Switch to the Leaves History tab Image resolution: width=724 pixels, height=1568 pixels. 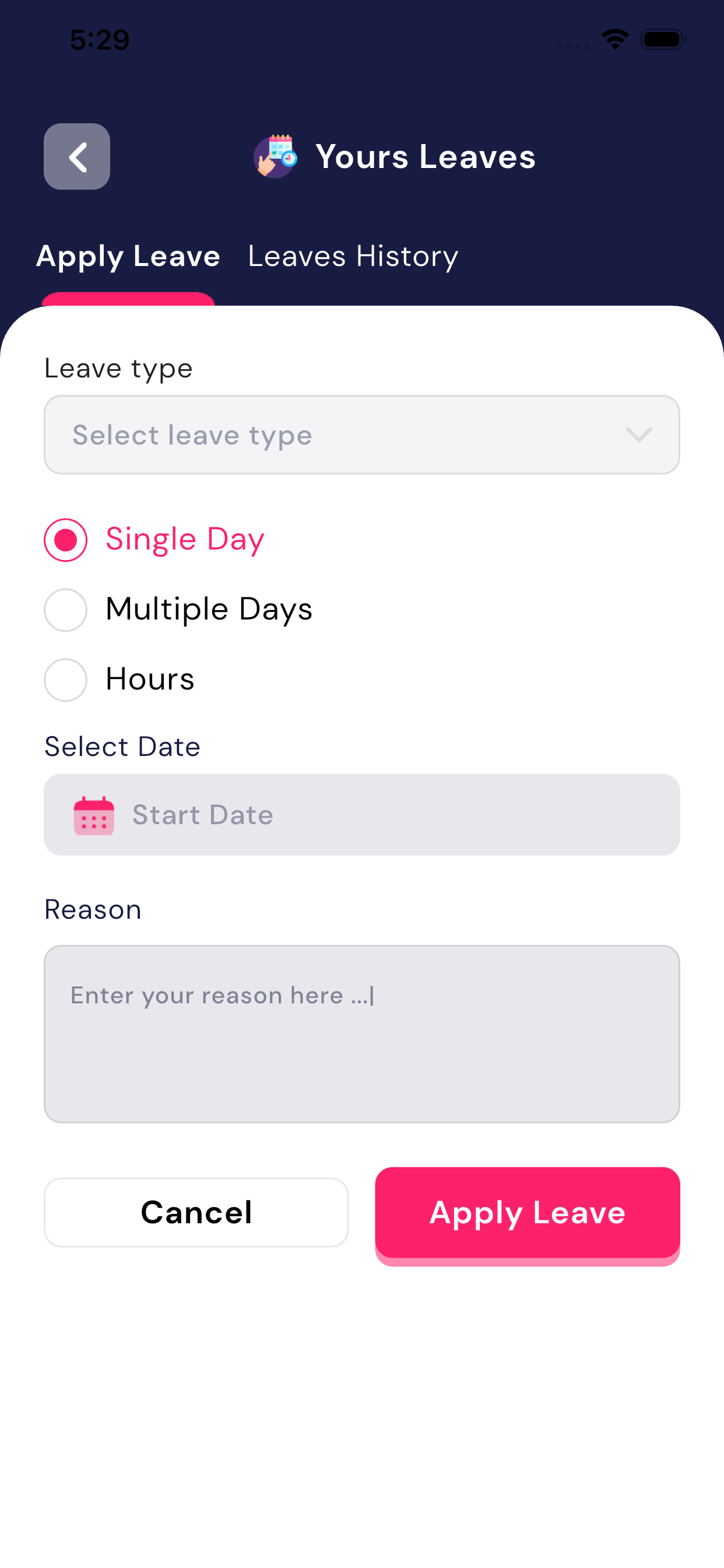(353, 256)
